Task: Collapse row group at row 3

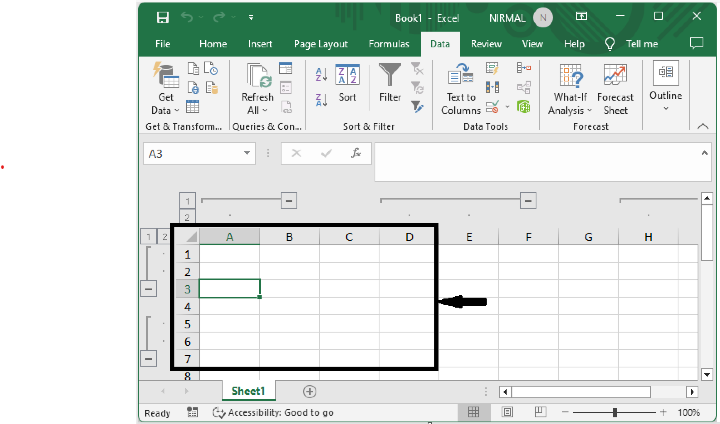Action: coord(148,289)
